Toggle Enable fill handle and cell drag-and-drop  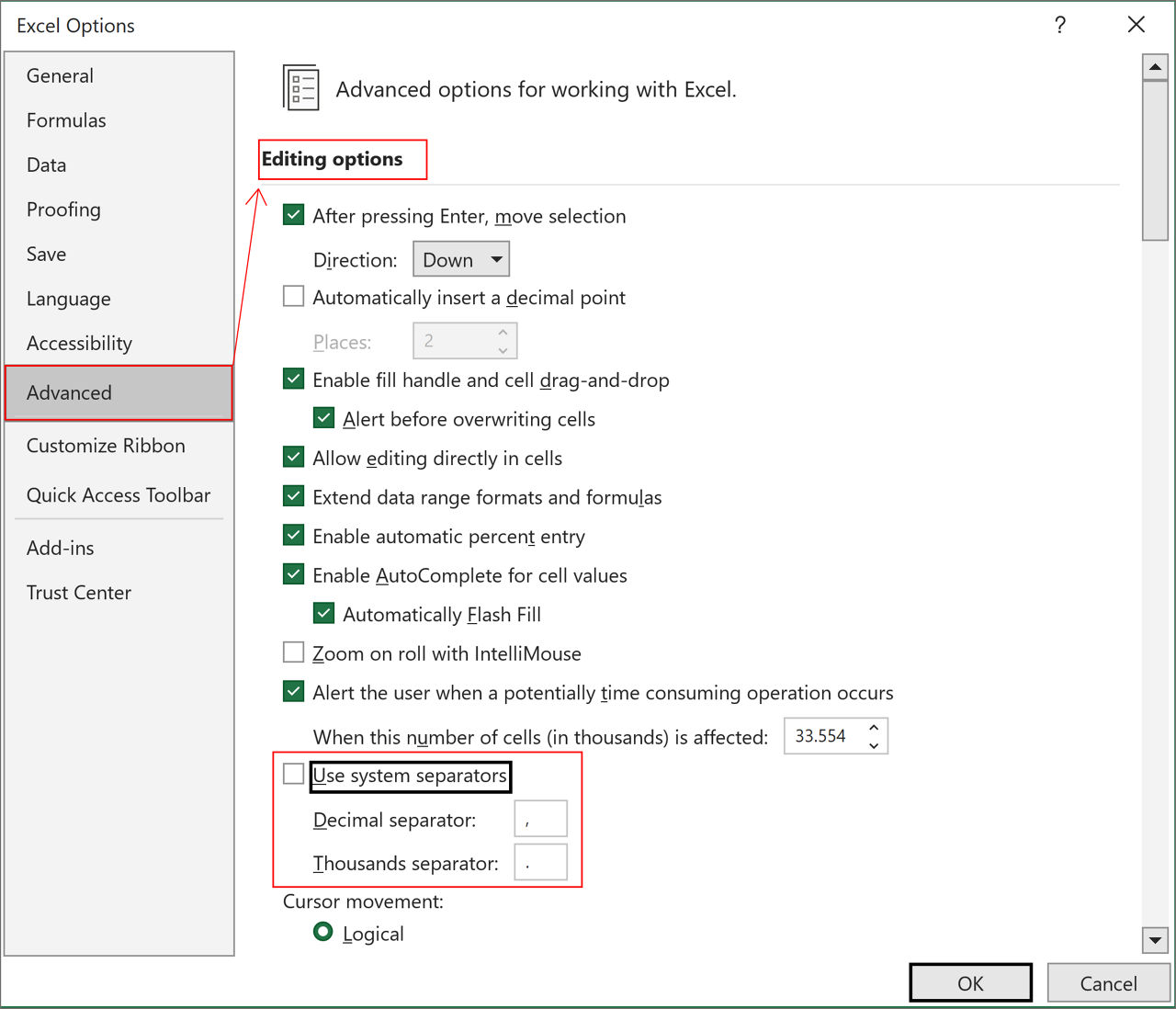point(293,379)
